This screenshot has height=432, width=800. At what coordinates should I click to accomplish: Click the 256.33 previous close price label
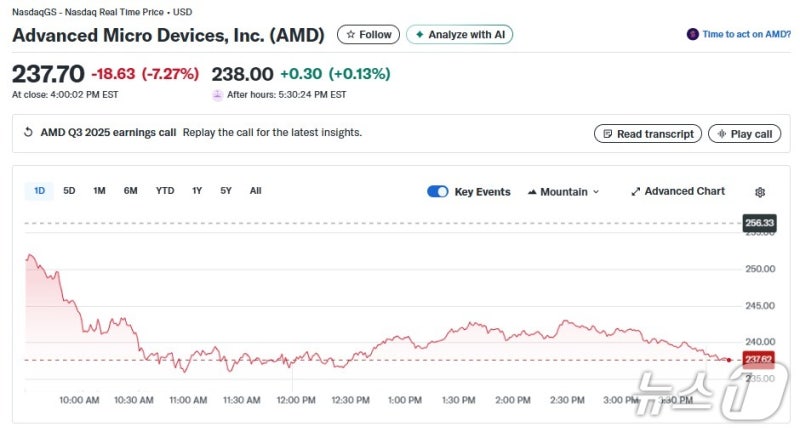[759, 222]
